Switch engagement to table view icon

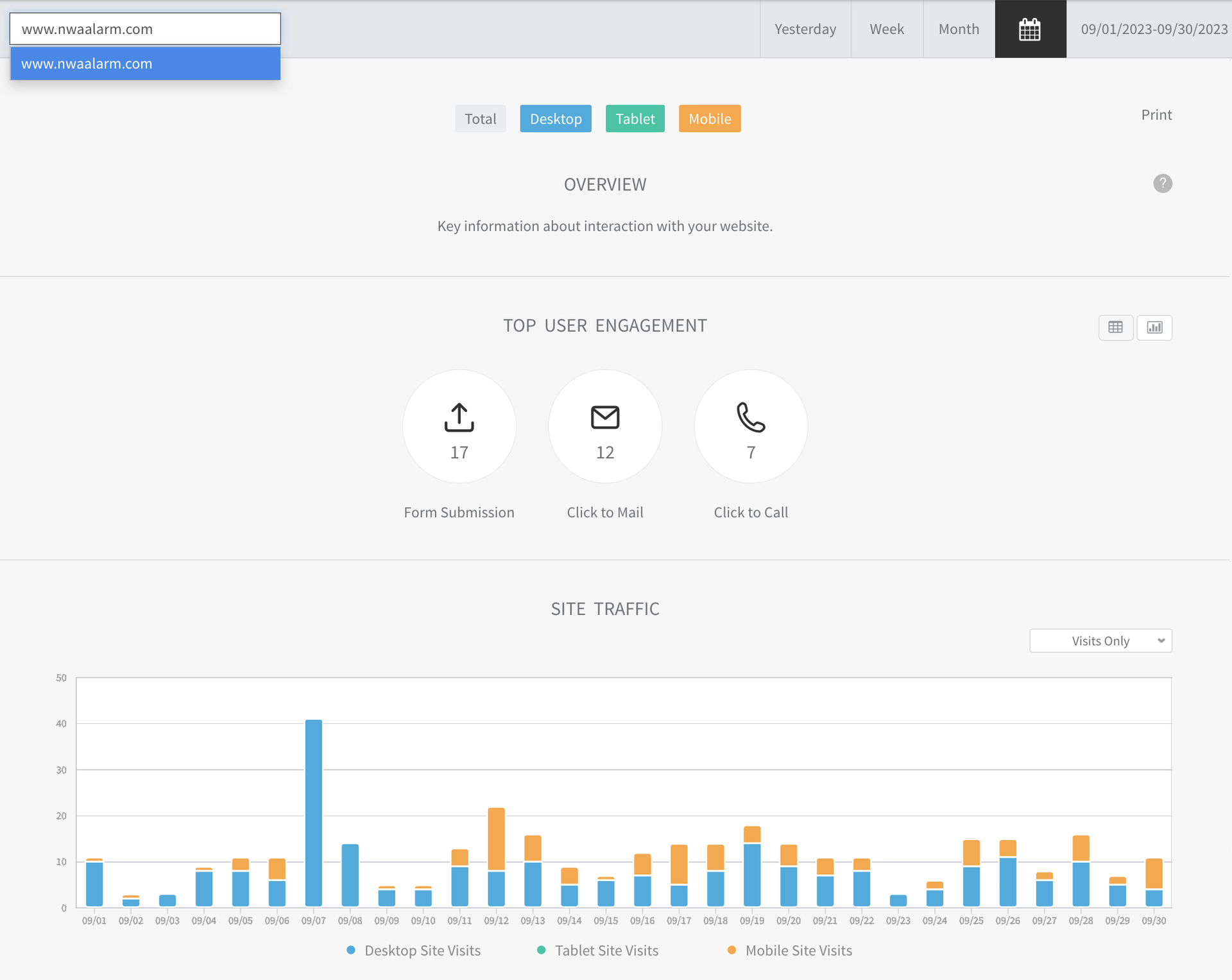tap(1115, 327)
